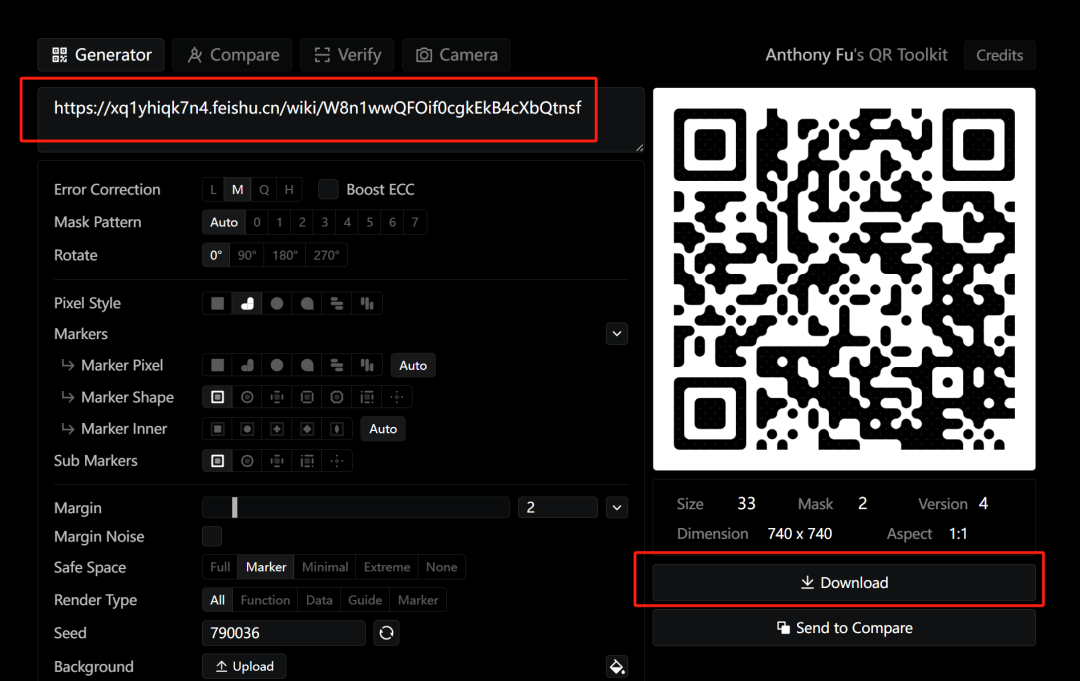Choose circle Marker Inner icon
Image resolution: width=1080 pixels, height=681 pixels.
(x=247, y=428)
